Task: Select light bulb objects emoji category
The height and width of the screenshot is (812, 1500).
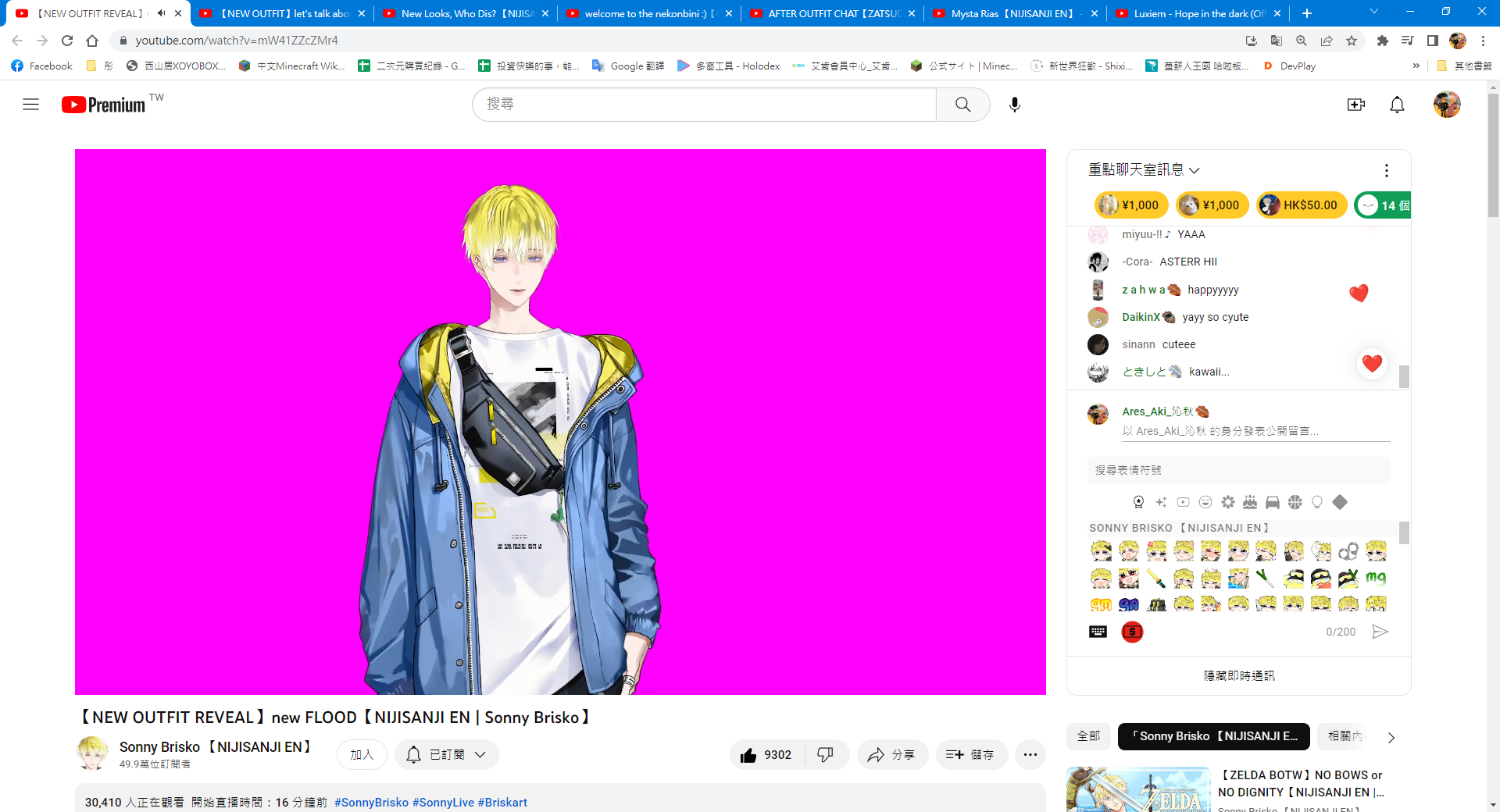Action: 1317,502
